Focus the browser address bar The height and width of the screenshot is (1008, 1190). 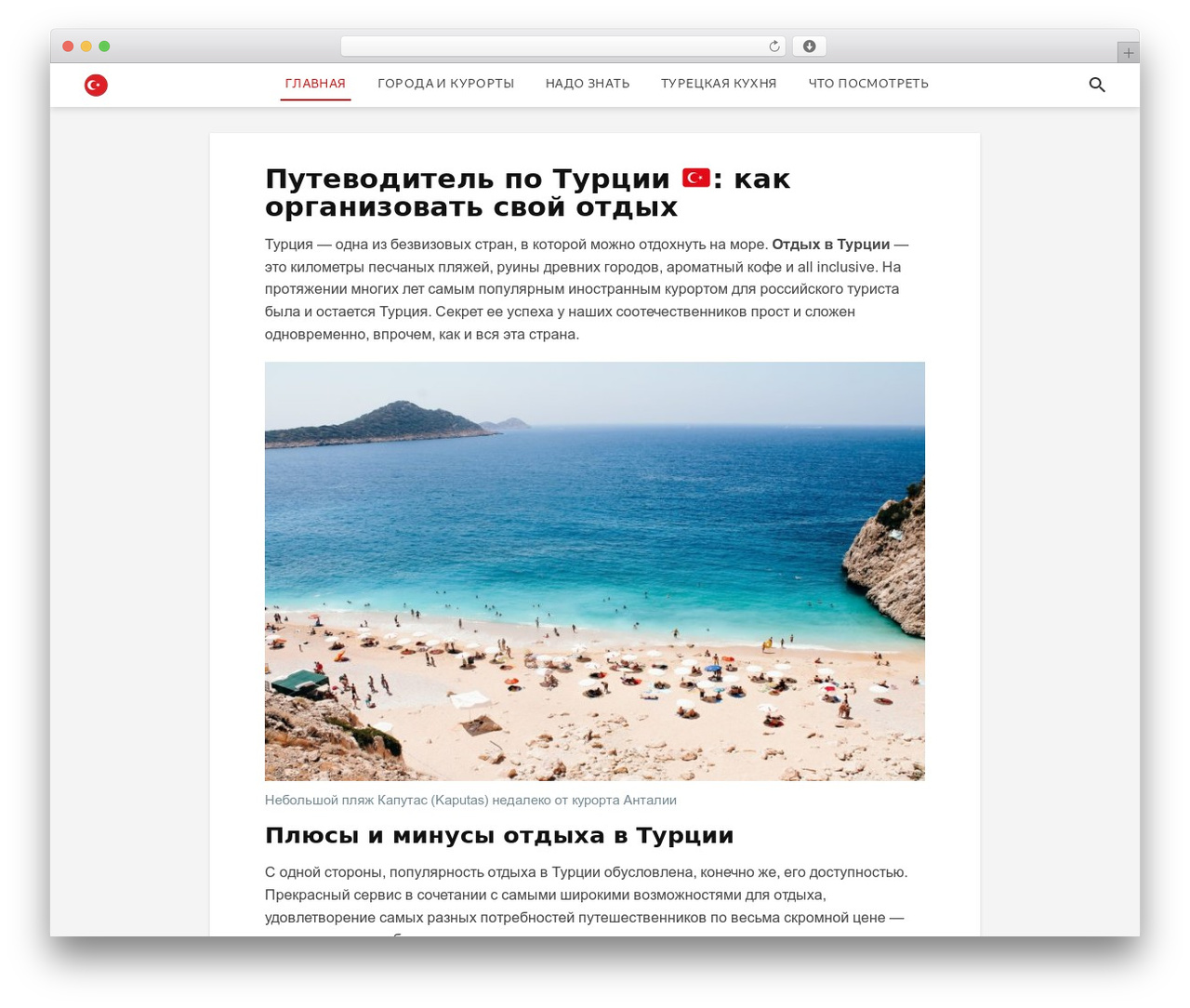[563, 46]
